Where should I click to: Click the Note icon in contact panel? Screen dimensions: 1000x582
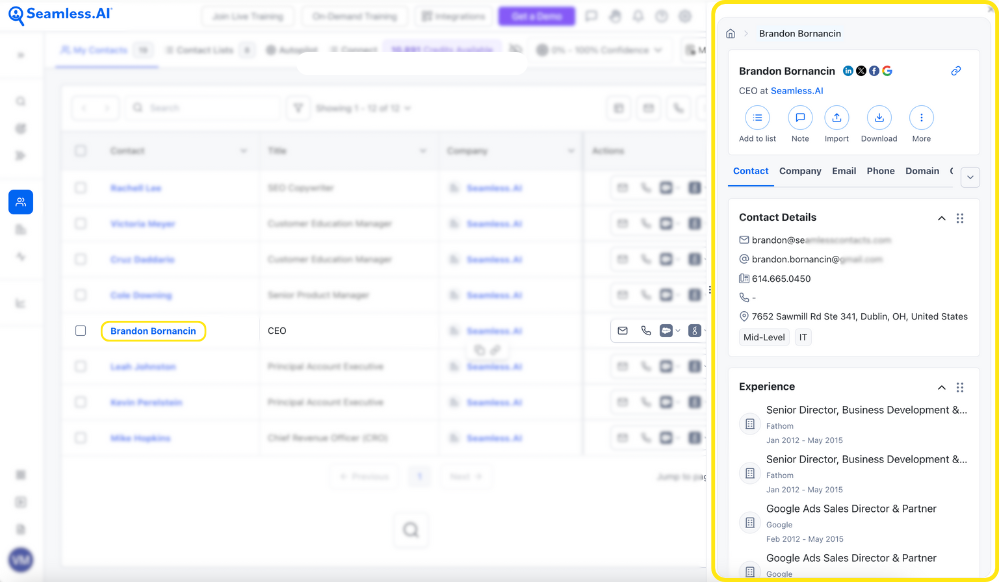(x=800, y=118)
